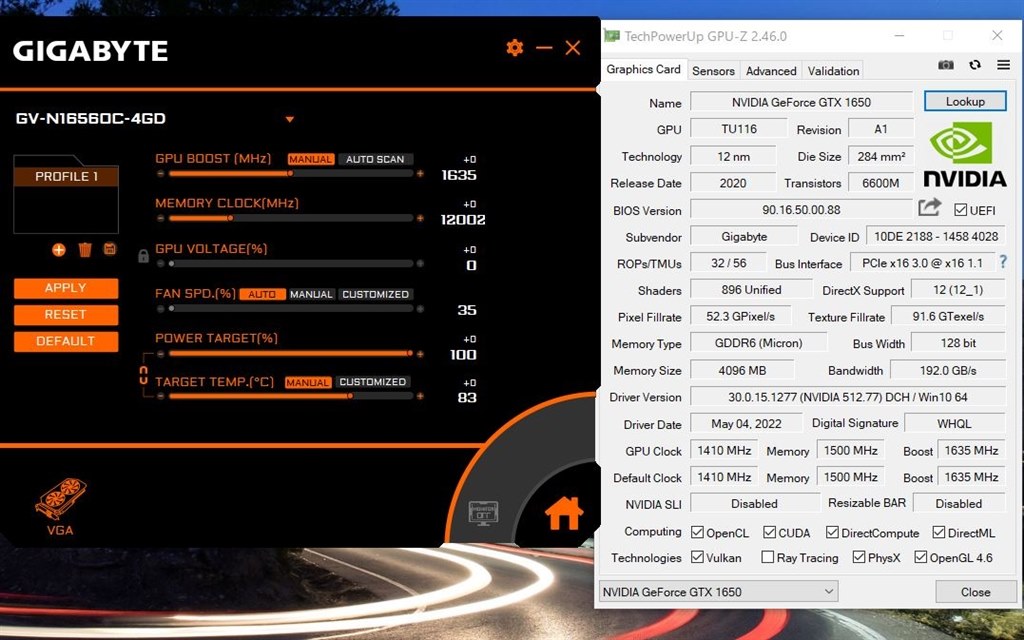Image resolution: width=1024 pixels, height=640 pixels.
Task: Increase GPU Boost with plus icon
Action: point(420,174)
